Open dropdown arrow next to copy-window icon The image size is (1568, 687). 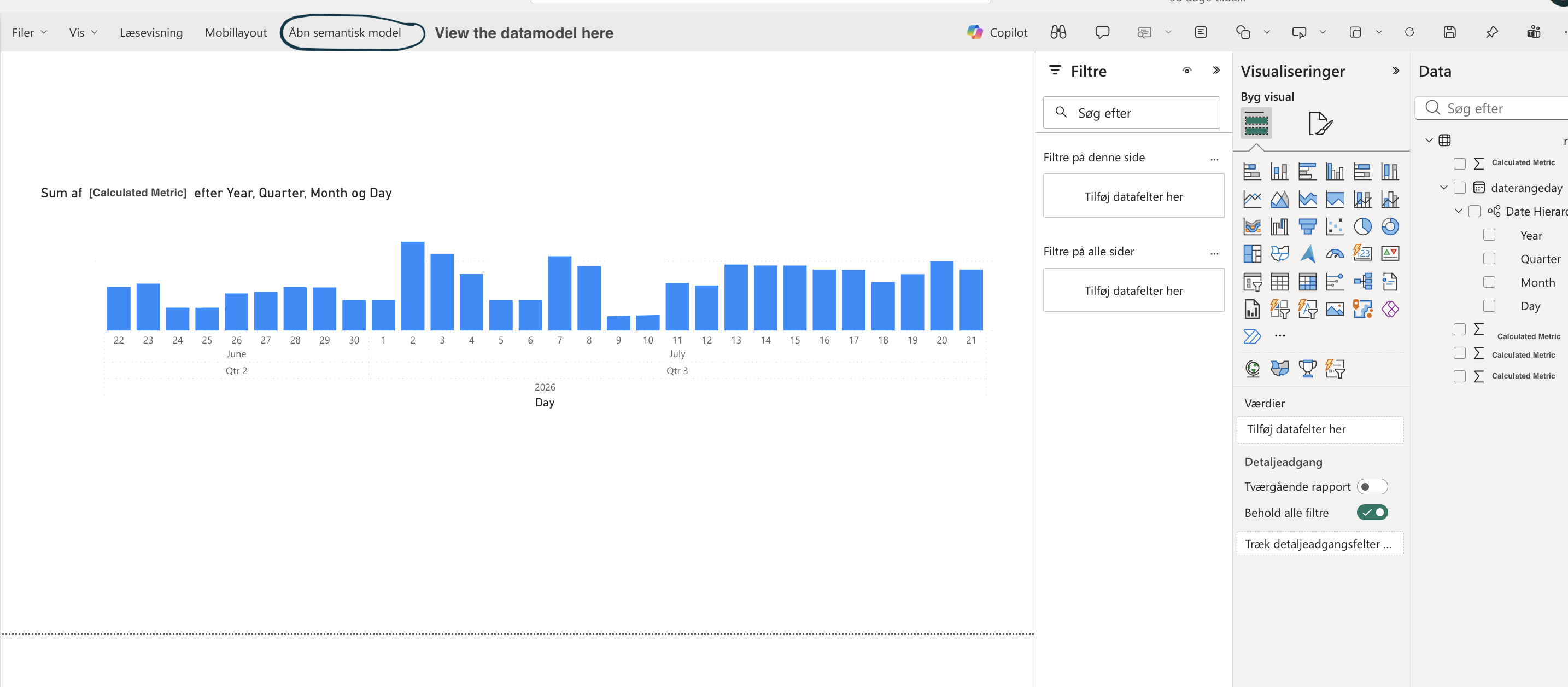tap(1378, 32)
